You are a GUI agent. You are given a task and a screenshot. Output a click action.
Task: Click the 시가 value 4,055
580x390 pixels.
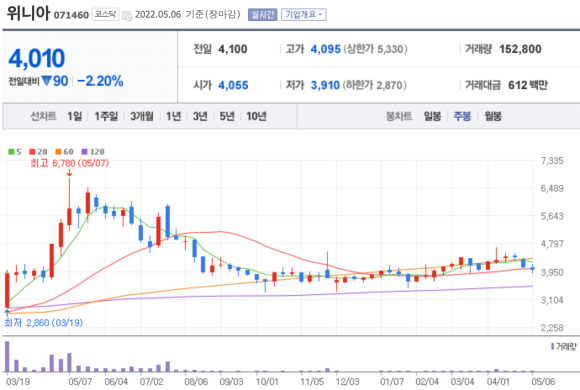[233, 85]
